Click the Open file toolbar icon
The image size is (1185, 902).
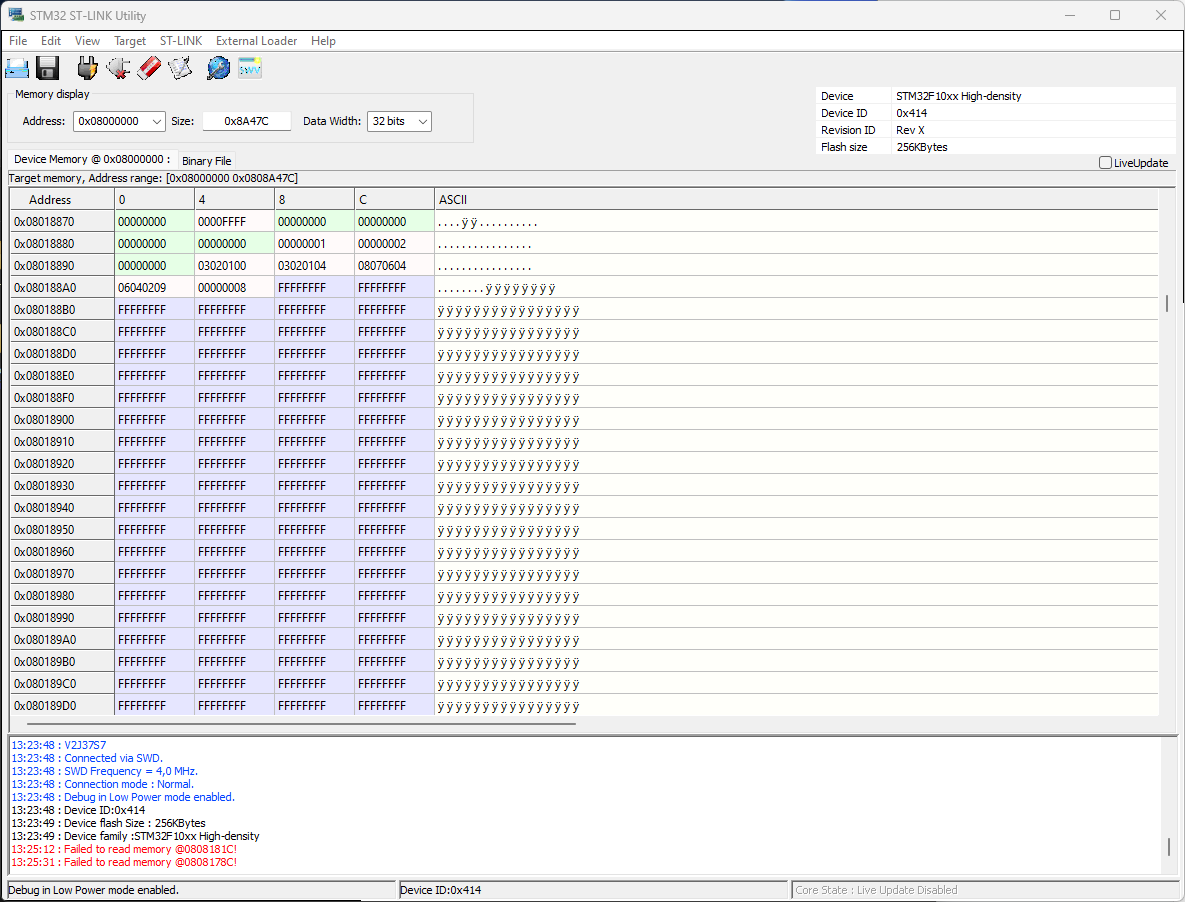pyautogui.click(x=17, y=68)
